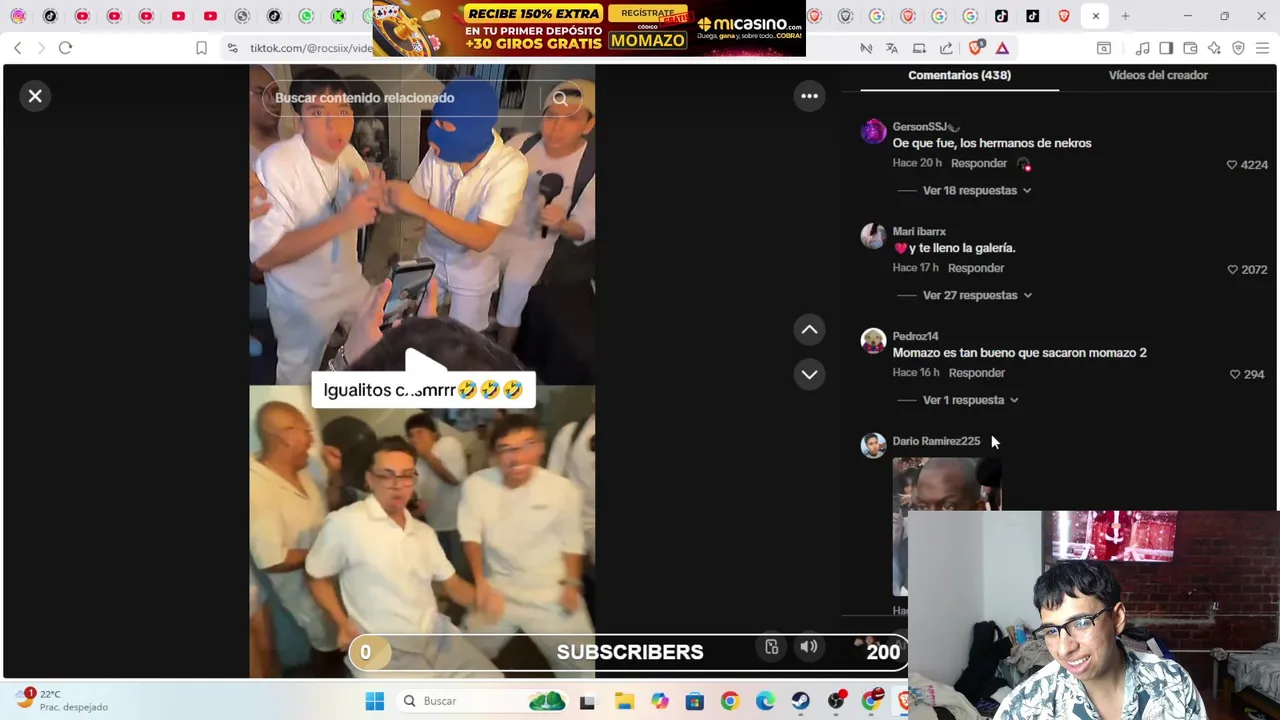Bookmark this page with bookmark icon

coord(201,48)
